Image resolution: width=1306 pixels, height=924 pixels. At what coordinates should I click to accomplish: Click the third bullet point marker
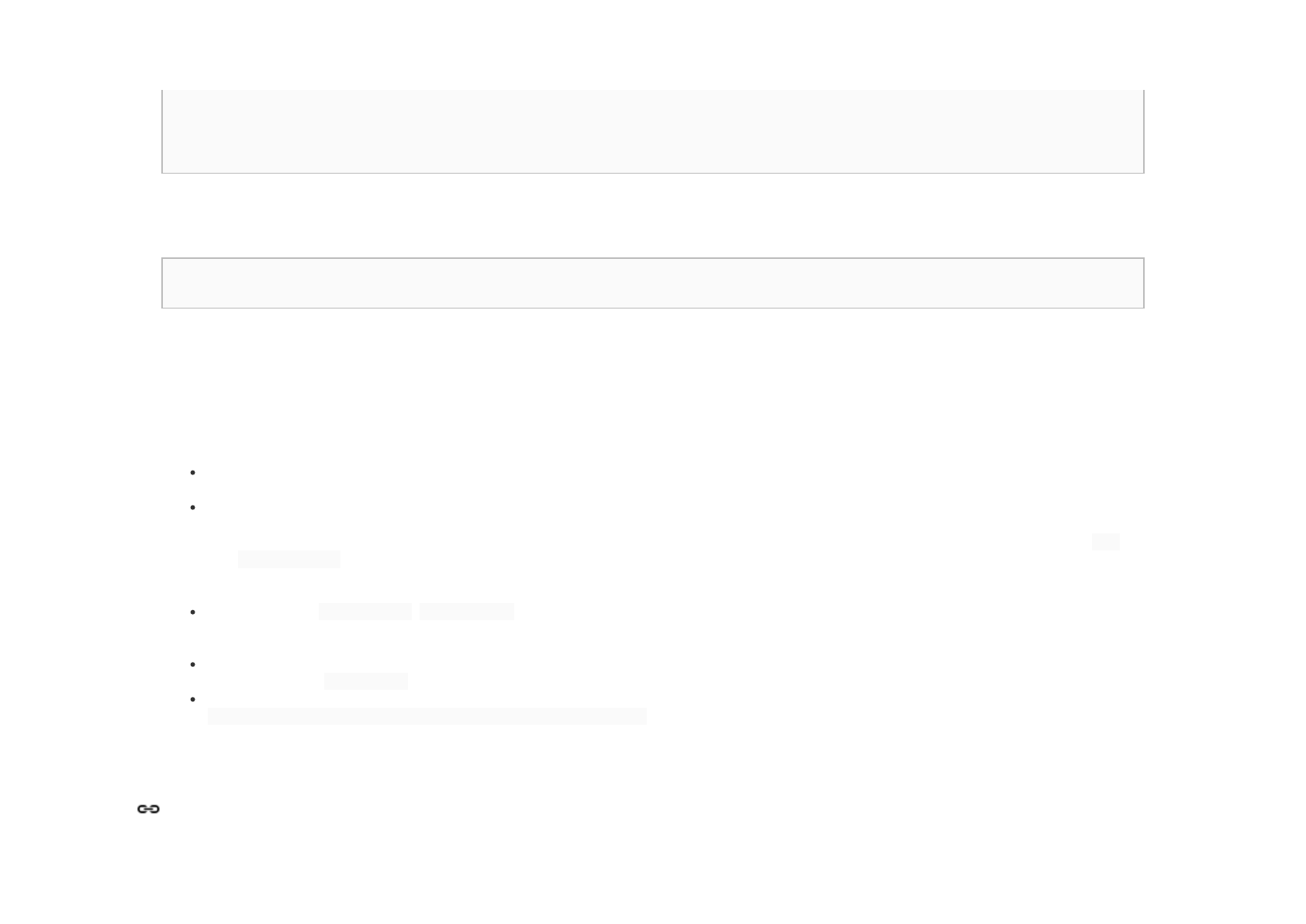(x=192, y=612)
